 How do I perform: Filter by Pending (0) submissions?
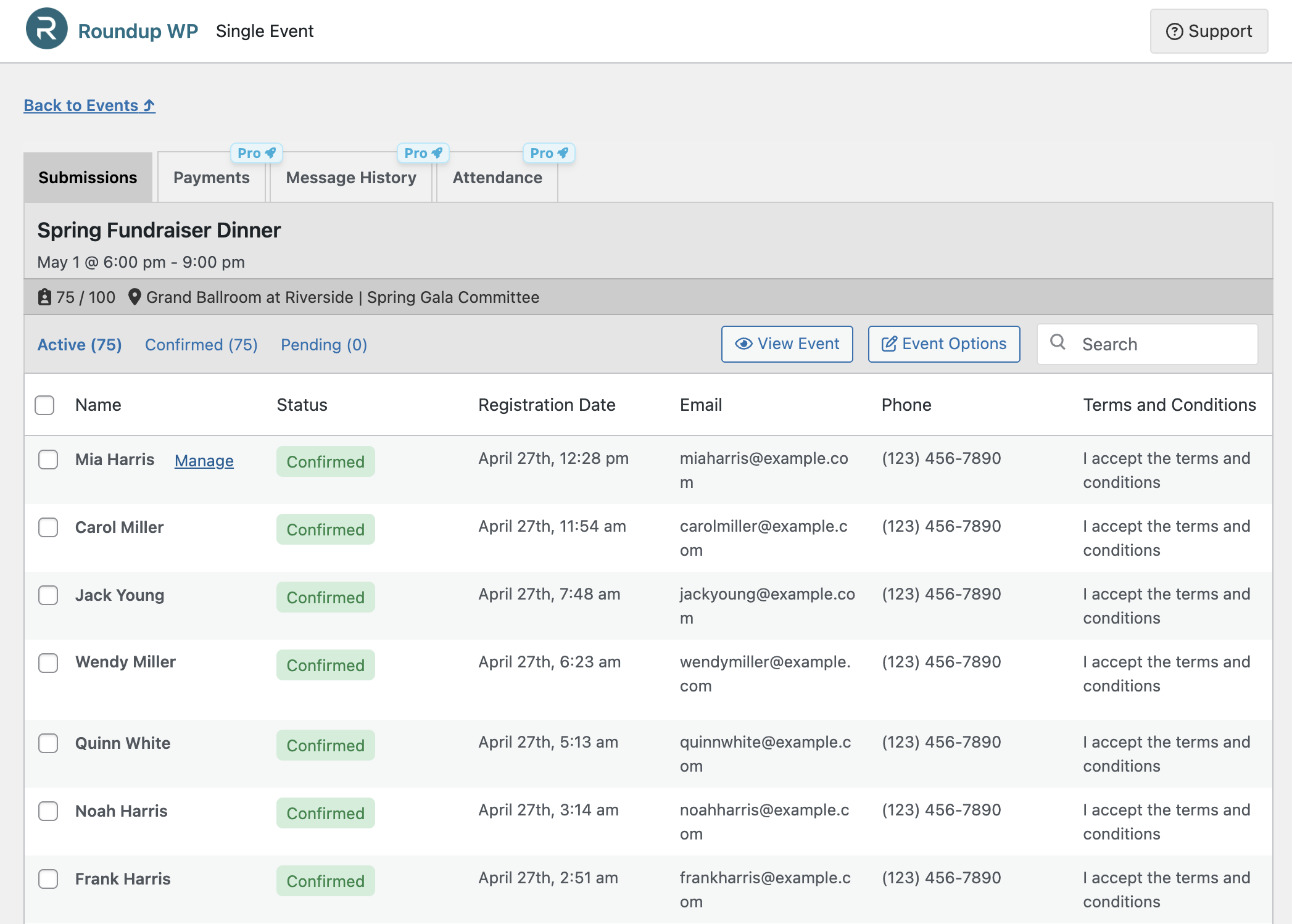click(323, 345)
